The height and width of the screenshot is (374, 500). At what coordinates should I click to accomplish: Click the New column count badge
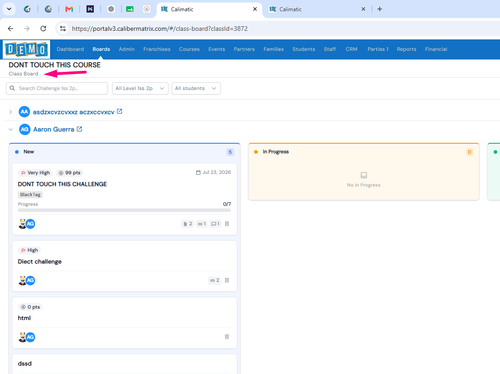(x=230, y=152)
